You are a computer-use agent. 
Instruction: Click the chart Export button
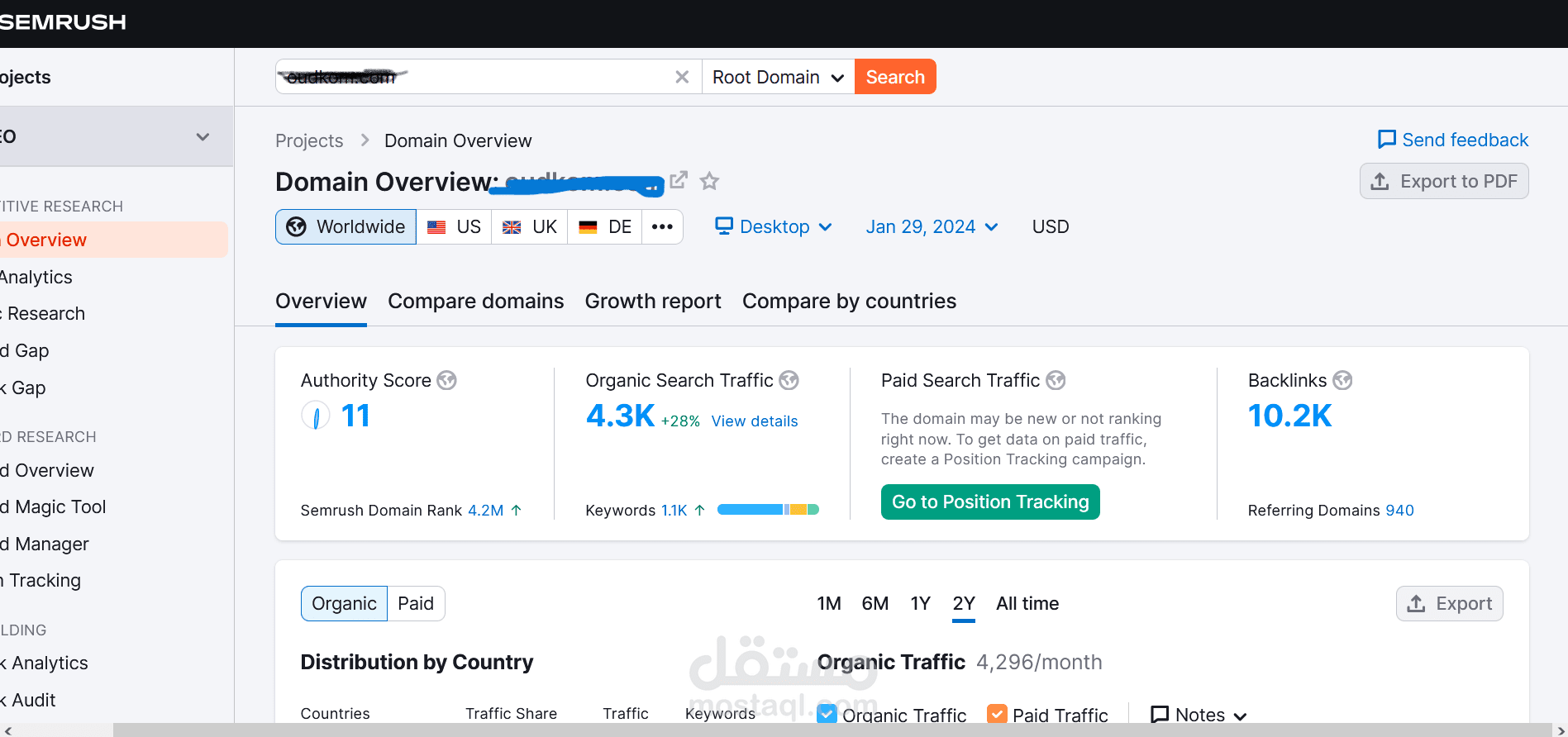[x=1450, y=603]
